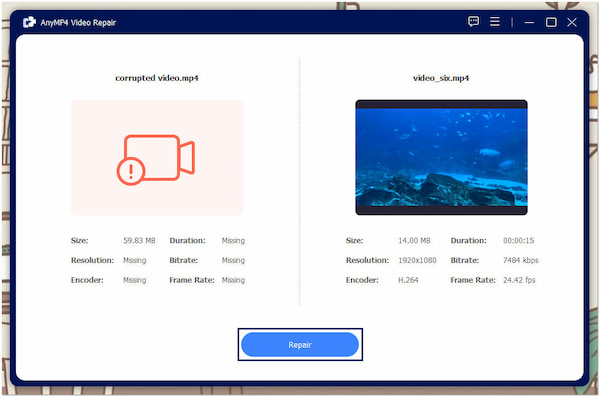Image resolution: width=600 pixels, height=397 pixels.
Task: Click the Missing resolution value of corrupted video
Action: coord(134,260)
